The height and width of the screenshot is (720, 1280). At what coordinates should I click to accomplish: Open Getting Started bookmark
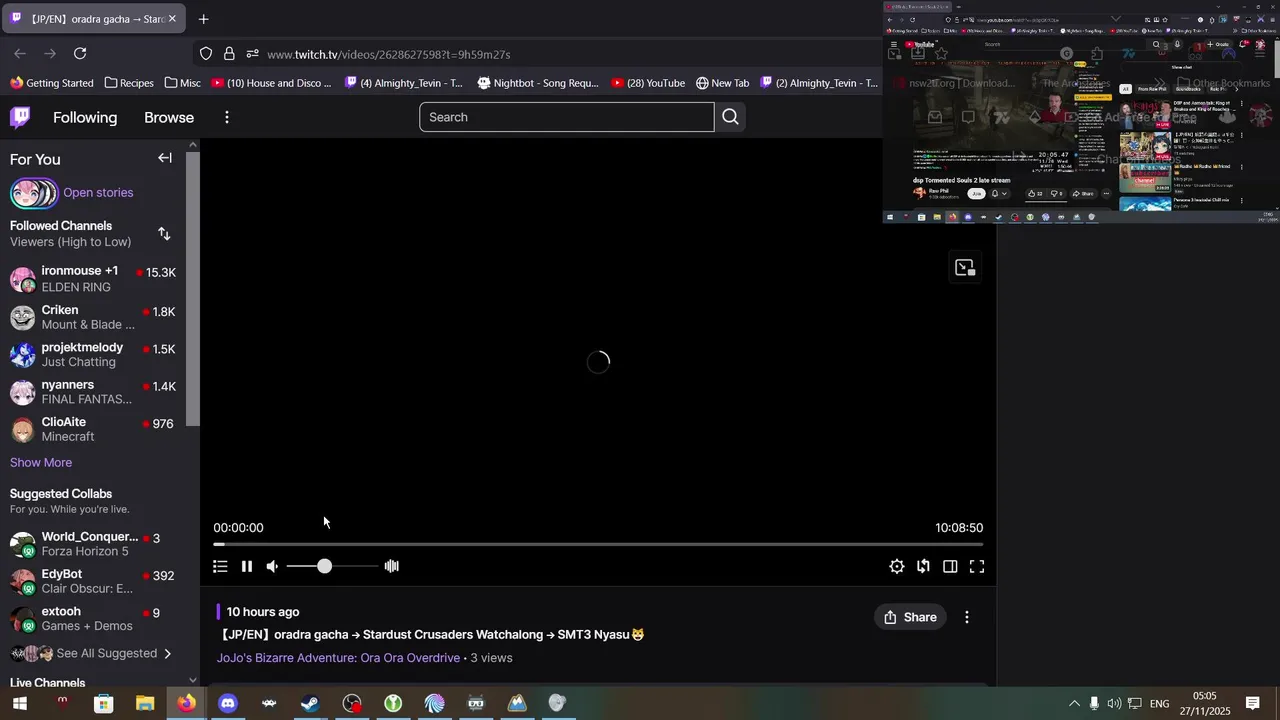click(x=52, y=83)
